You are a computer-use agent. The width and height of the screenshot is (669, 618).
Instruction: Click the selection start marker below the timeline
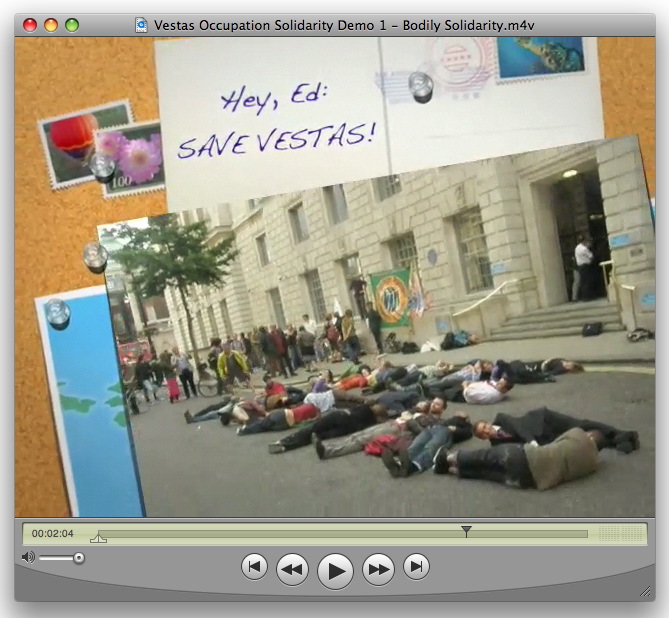point(99,538)
